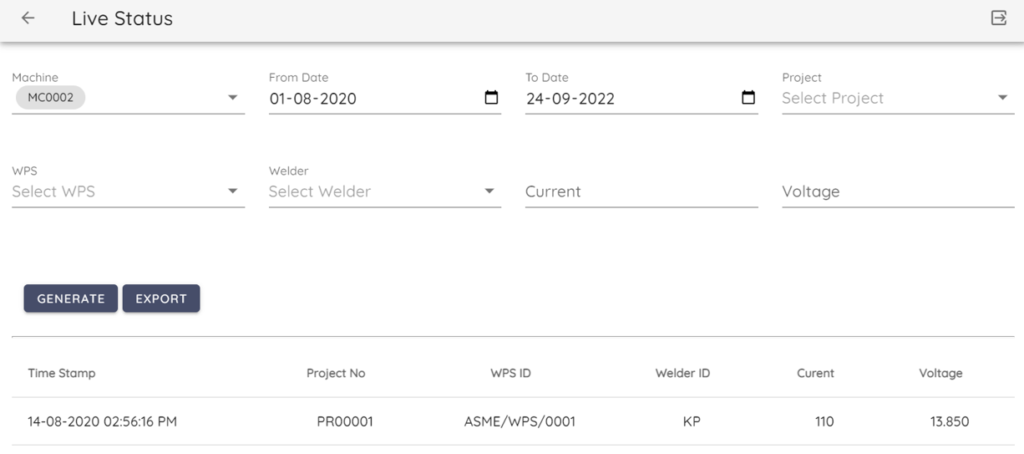Open the To Date calendar picker icon
This screenshot has width=1024, height=454.
748,98
